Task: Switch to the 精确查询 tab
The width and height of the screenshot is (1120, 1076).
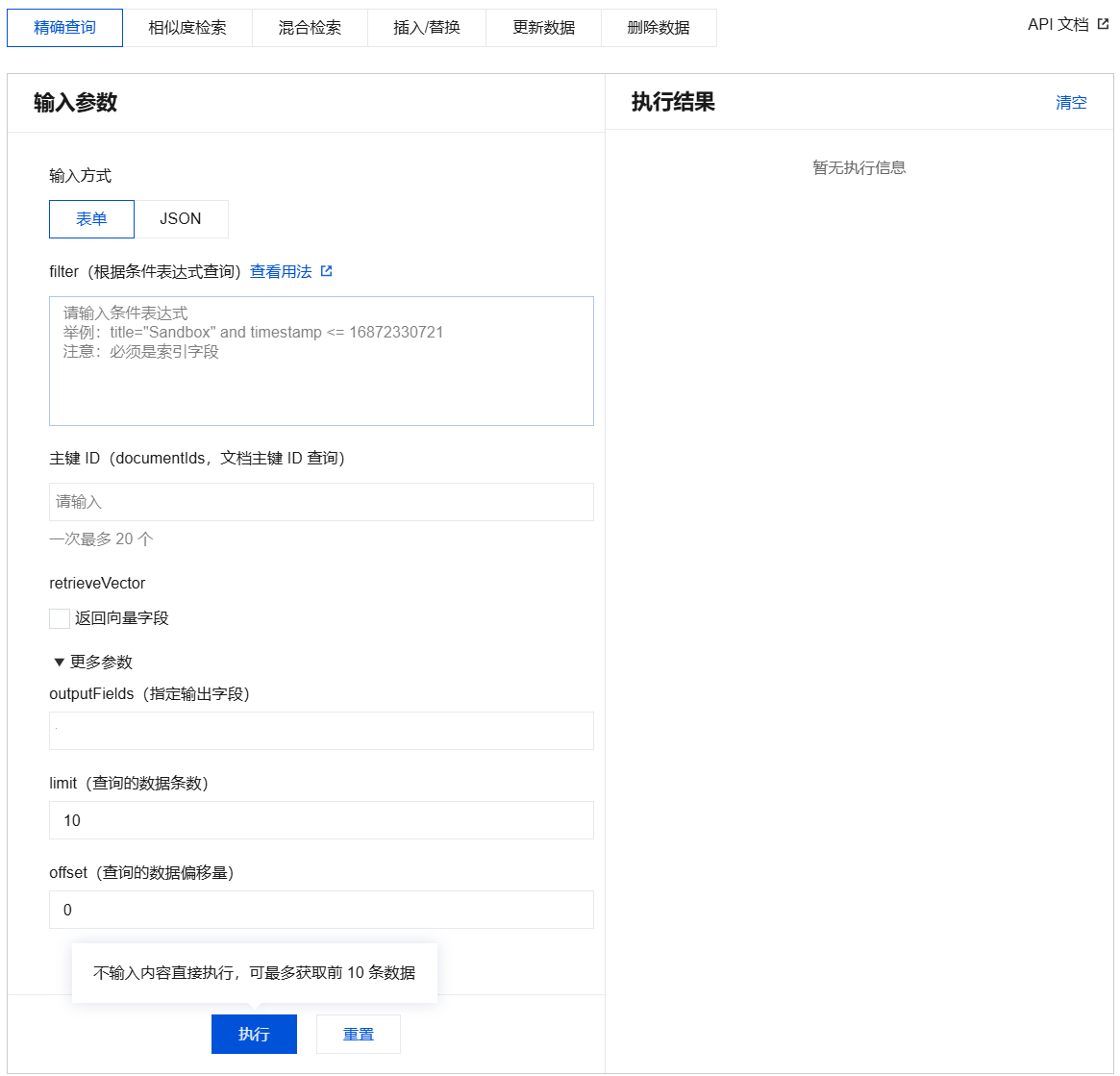Action: pos(64,28)
